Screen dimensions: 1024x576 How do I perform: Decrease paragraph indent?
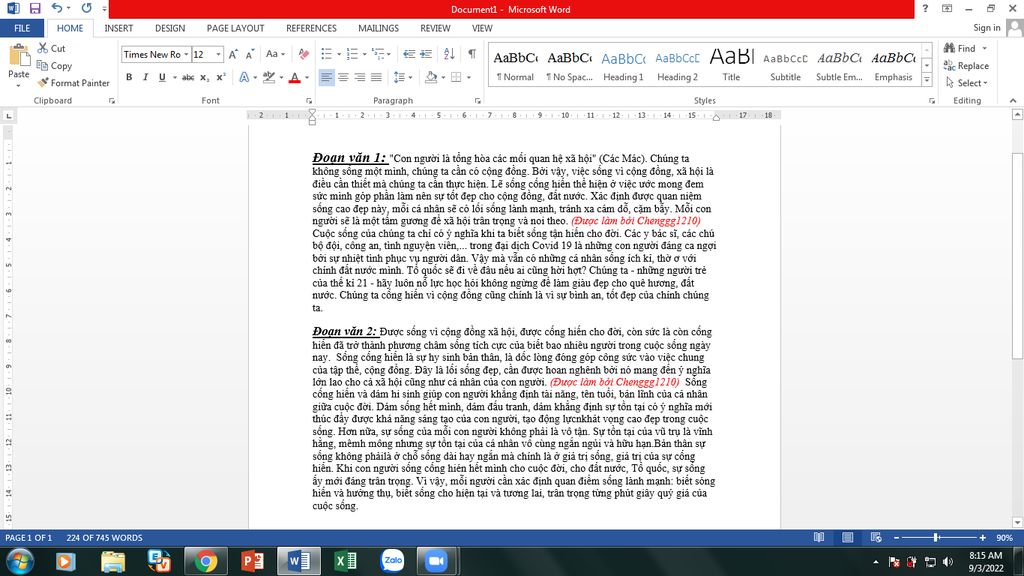[x=409, y=54]
